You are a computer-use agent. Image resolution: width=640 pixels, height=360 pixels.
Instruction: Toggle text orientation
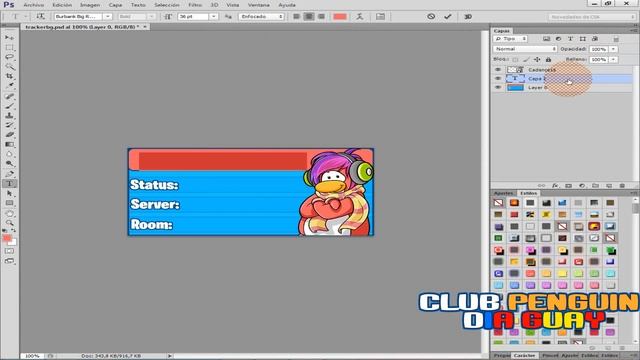40,16
